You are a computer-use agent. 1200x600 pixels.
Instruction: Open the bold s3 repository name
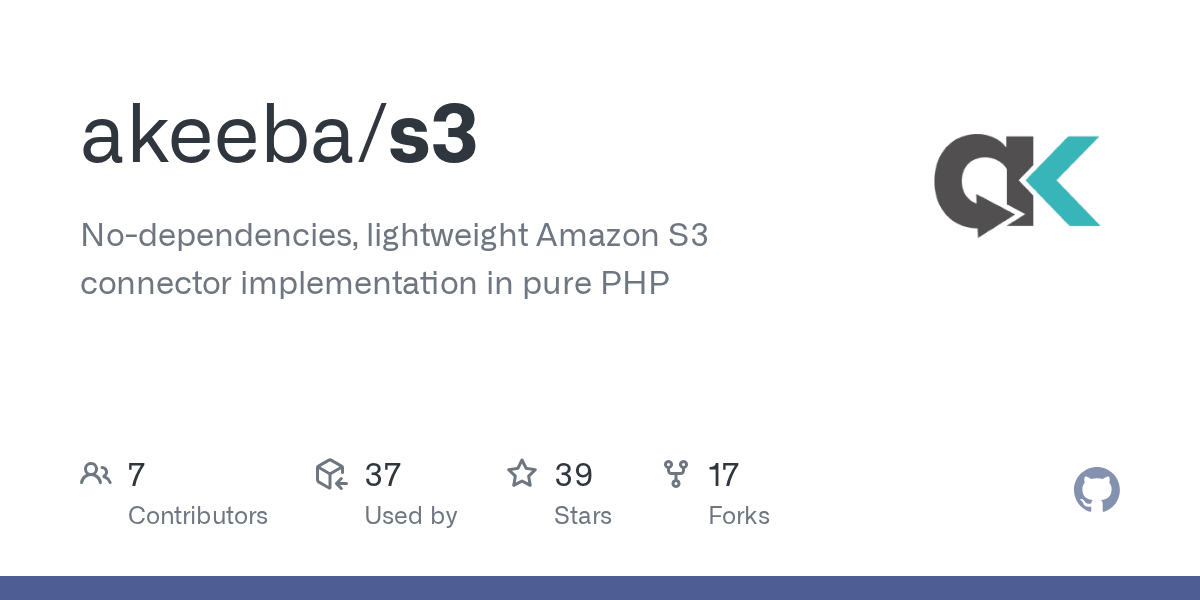(433, 137)
